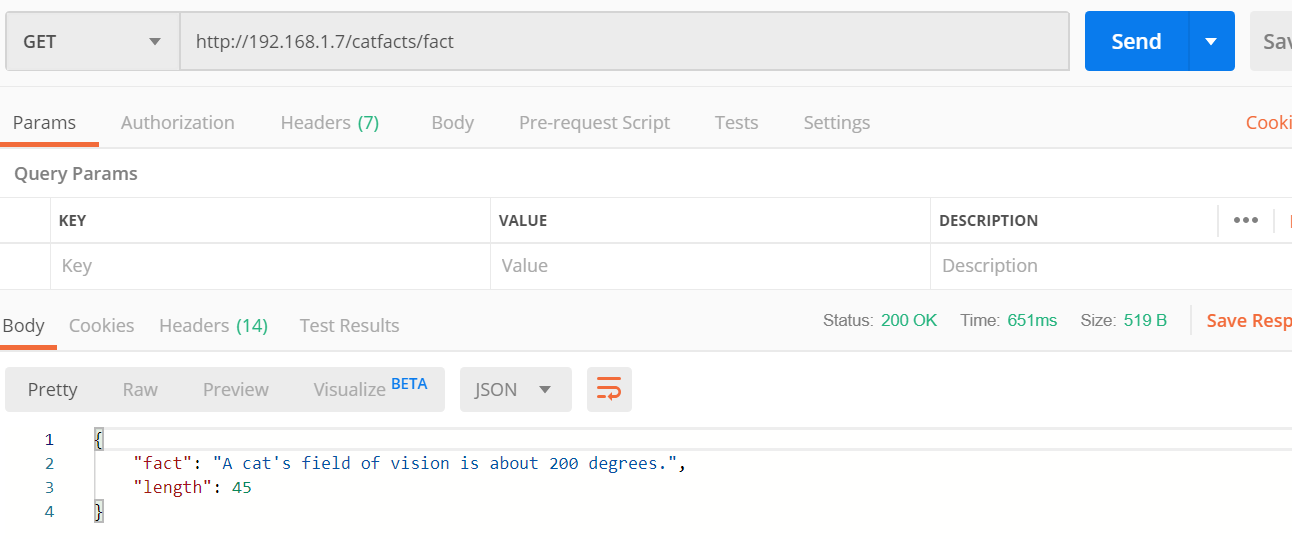Open the three-dots menu in params table
Viewport: 1292px width, 539px height.
tap(1245, 220)
